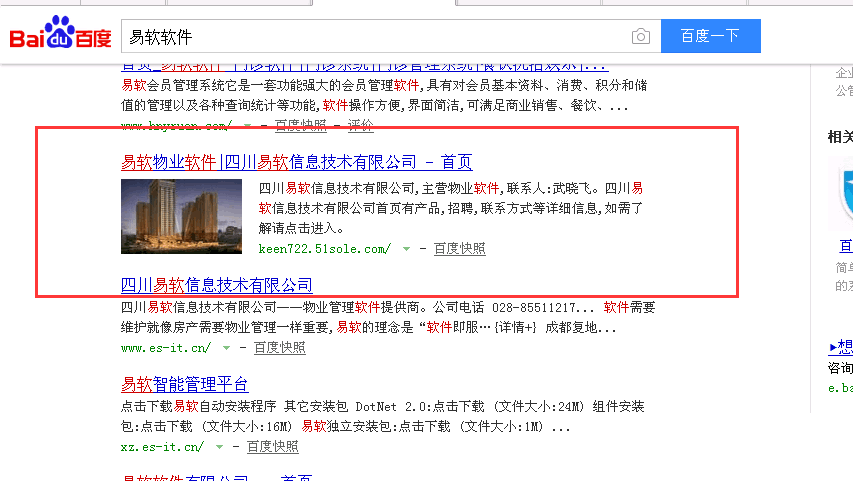Click the keen722.51sole.com green URL
The image size is (853, 481).
coord(324,249)
